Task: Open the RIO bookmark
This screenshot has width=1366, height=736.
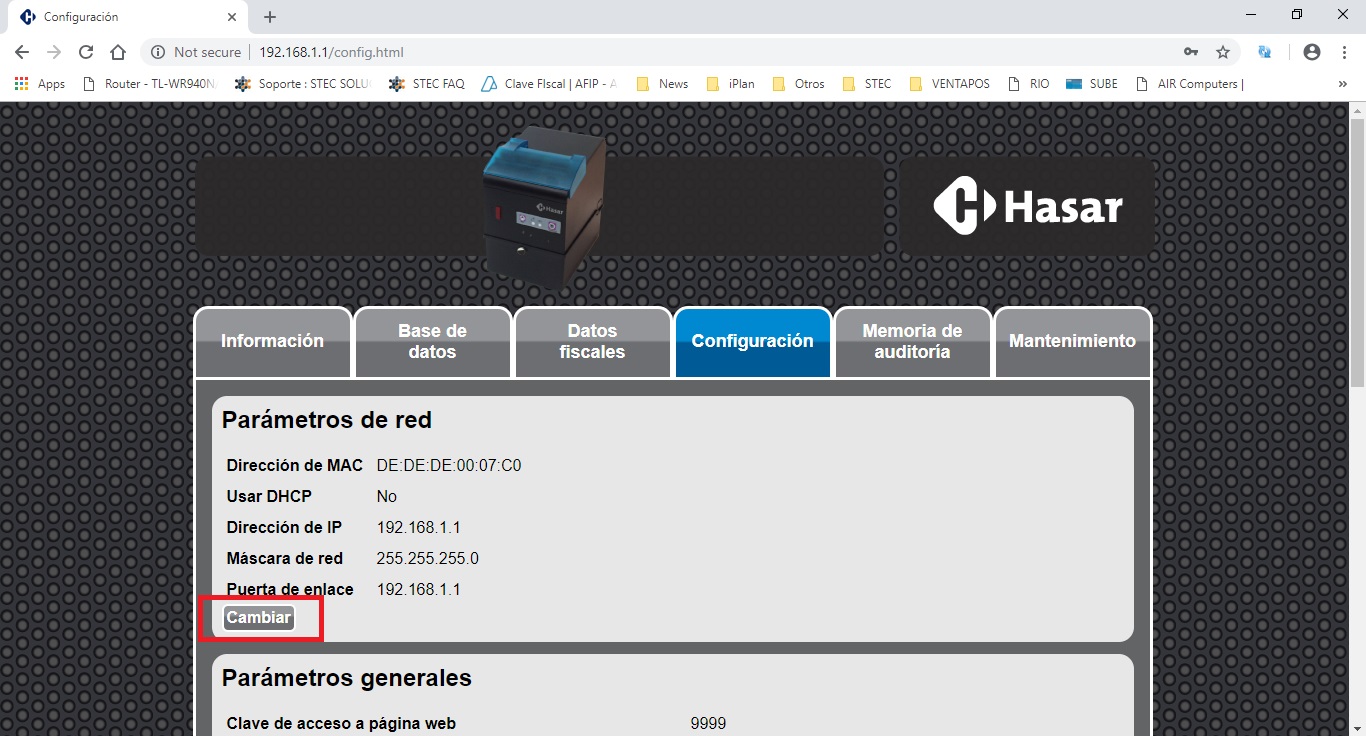Action: pyautogui.click(x=1028, y=84)
